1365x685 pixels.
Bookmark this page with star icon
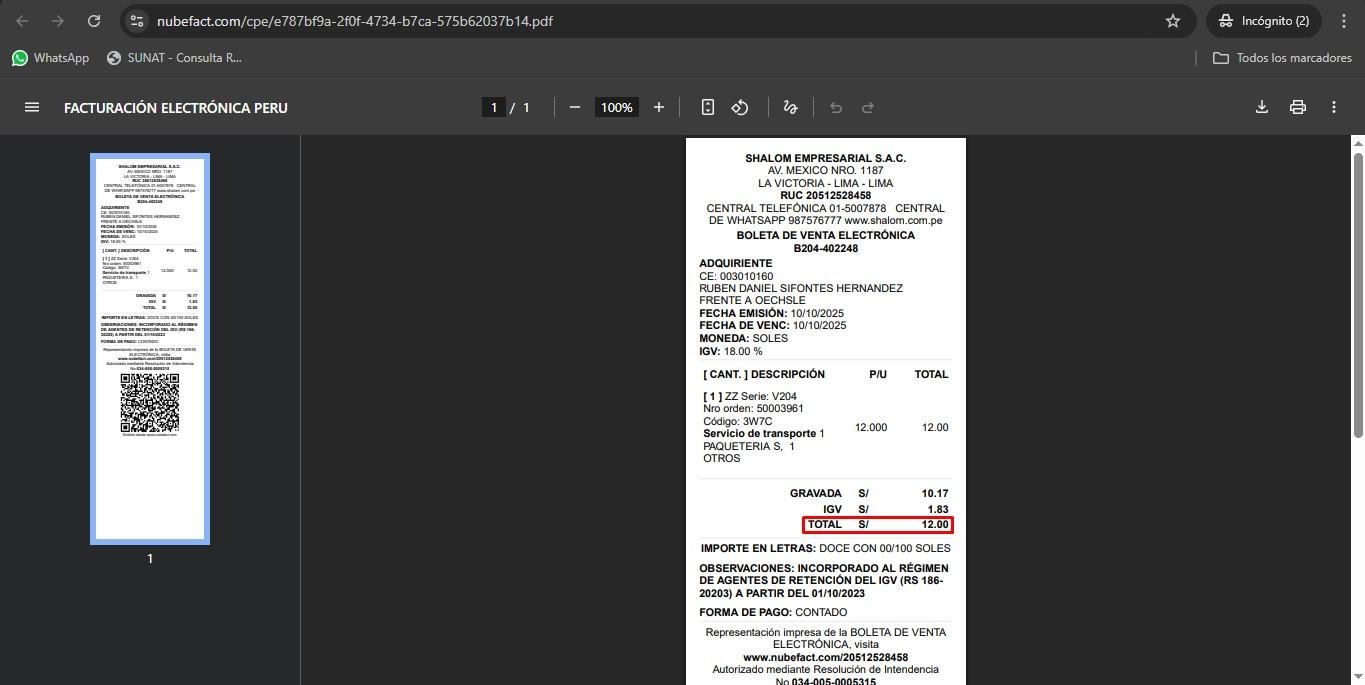coord(1173,21)
